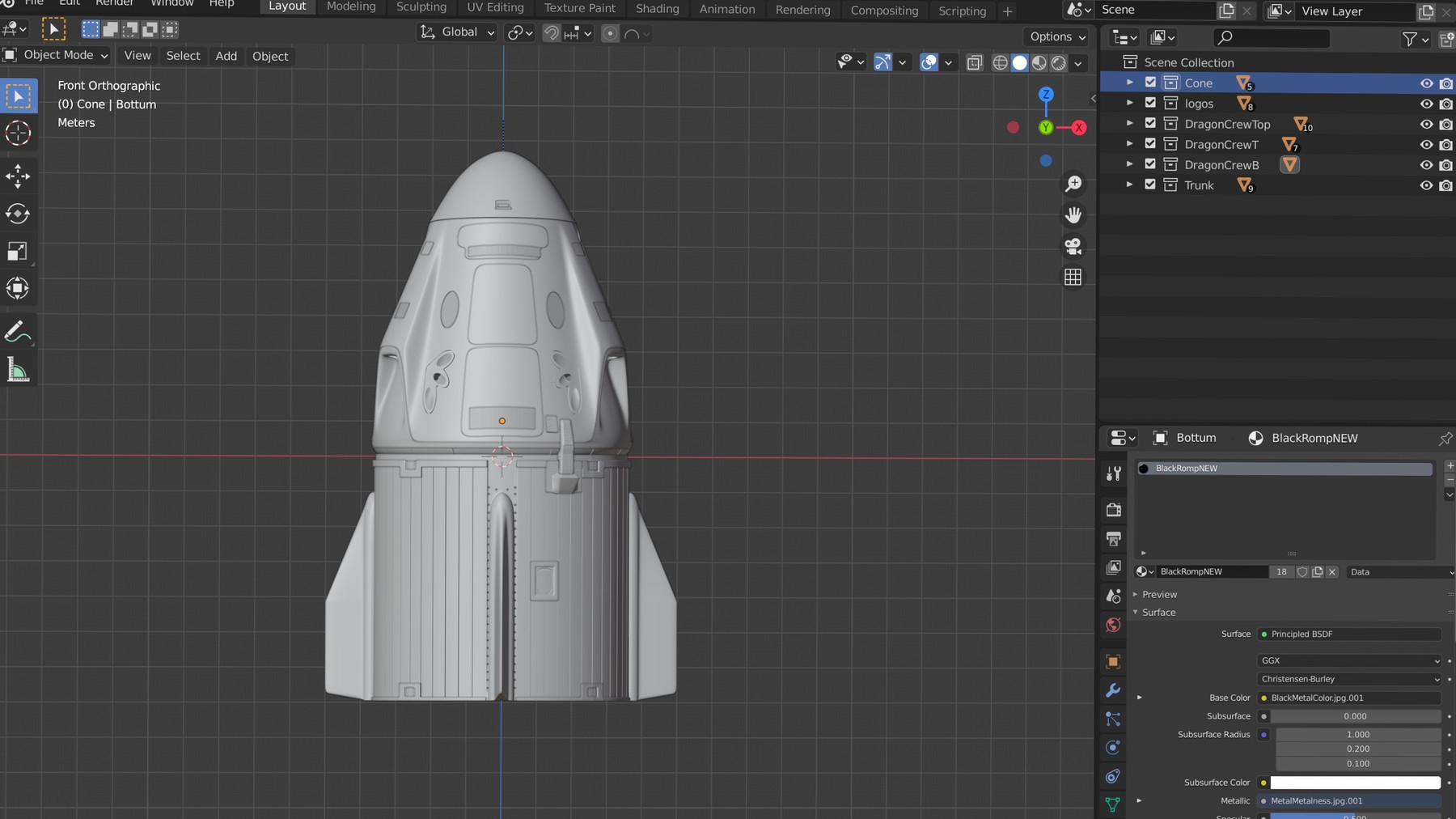Activate the Move tool in the left toolbar
The width and height of the screenshot is (1456, 819).
(18, 176)
